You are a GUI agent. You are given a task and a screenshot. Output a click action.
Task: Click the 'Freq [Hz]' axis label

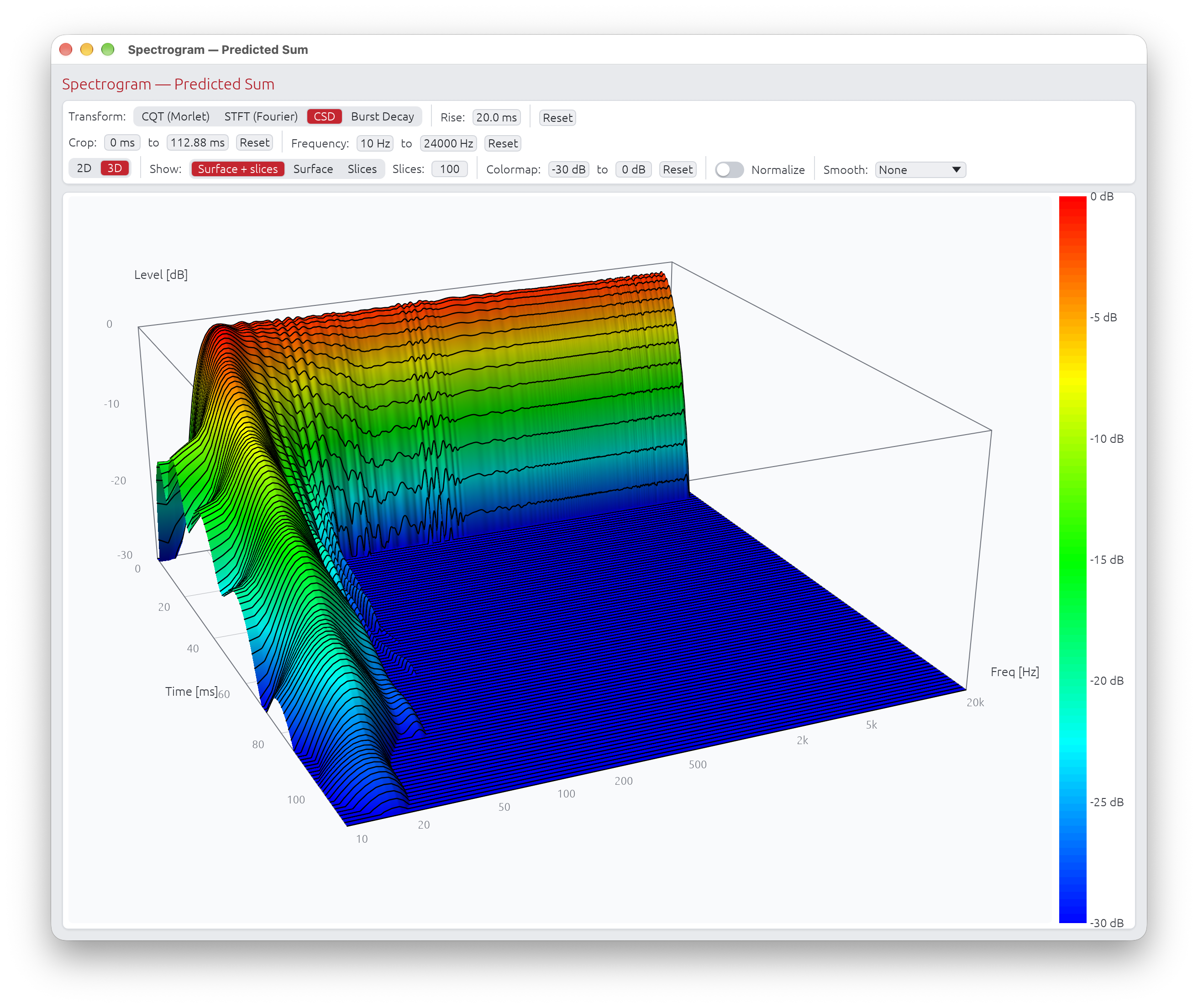pos(1014,672)
